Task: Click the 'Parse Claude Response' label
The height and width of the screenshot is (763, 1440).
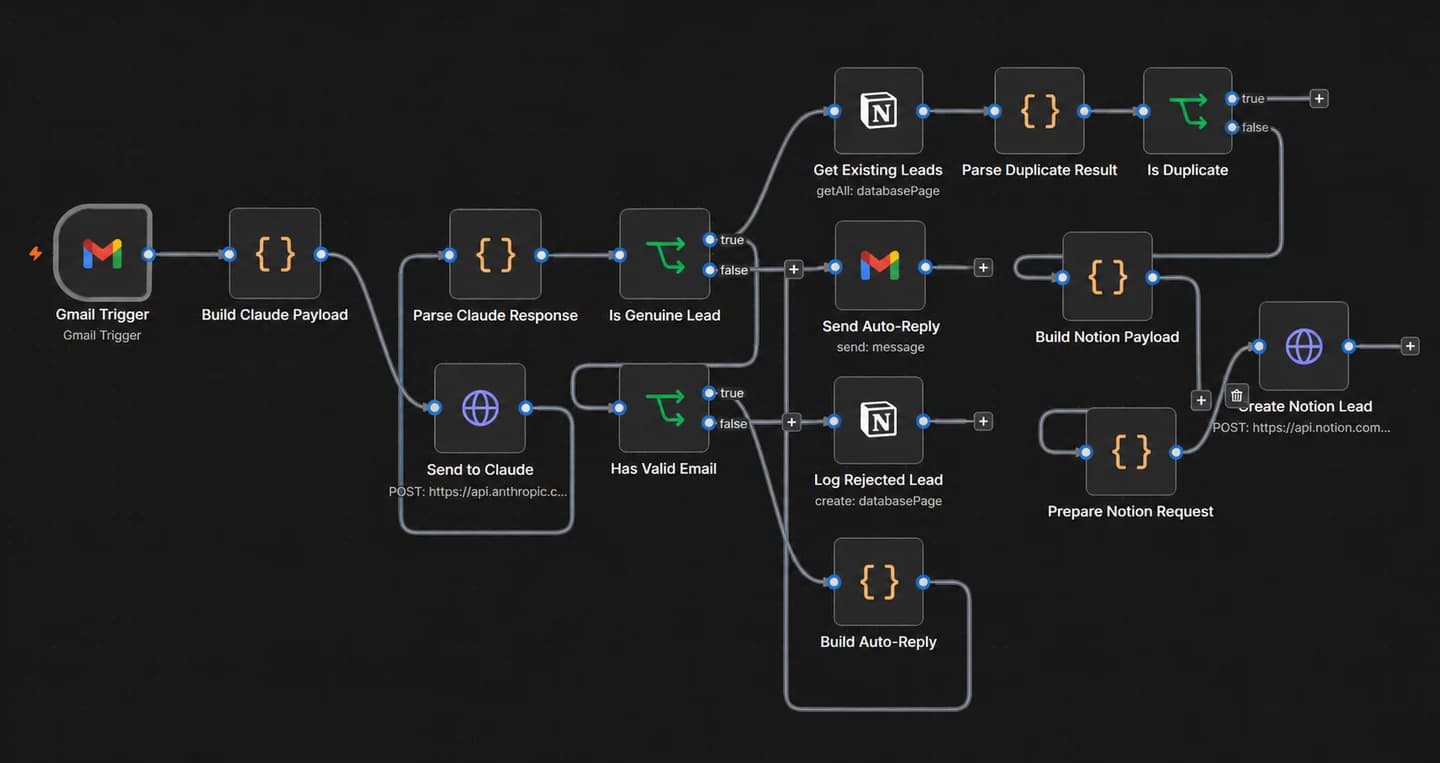Action: (495, 315)
